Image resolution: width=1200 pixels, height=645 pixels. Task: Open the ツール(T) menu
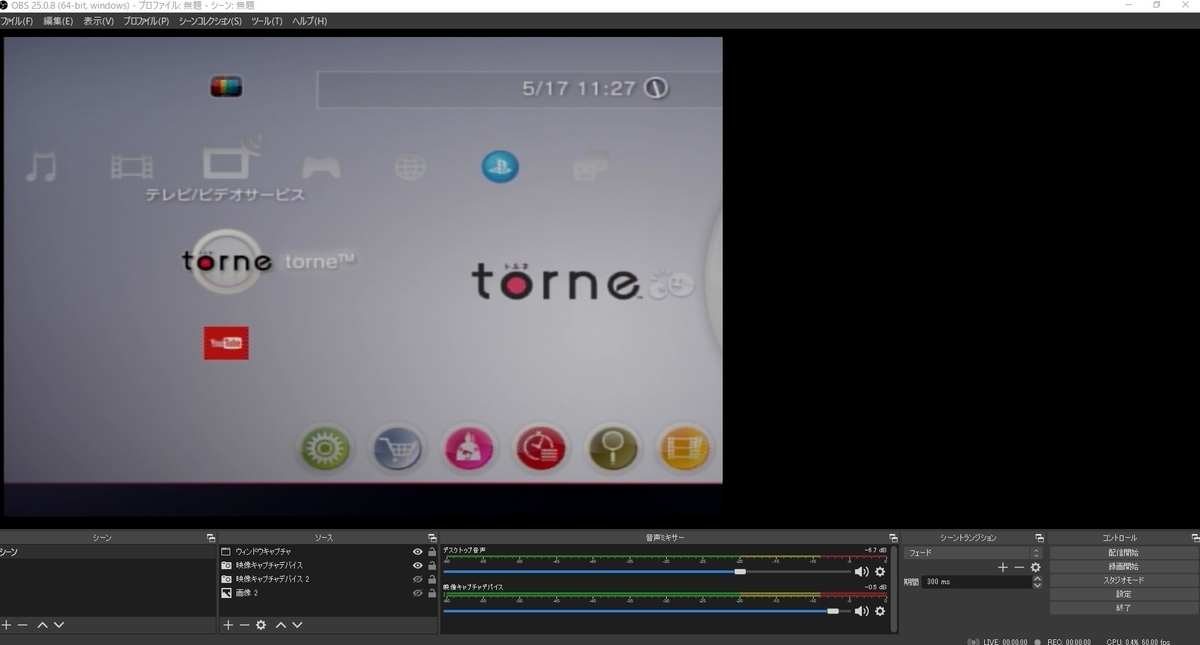267,21
